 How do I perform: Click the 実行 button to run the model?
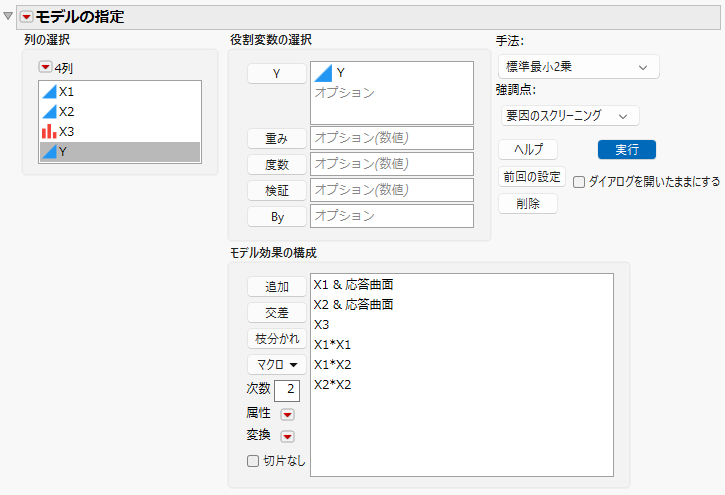pos(627,150)
